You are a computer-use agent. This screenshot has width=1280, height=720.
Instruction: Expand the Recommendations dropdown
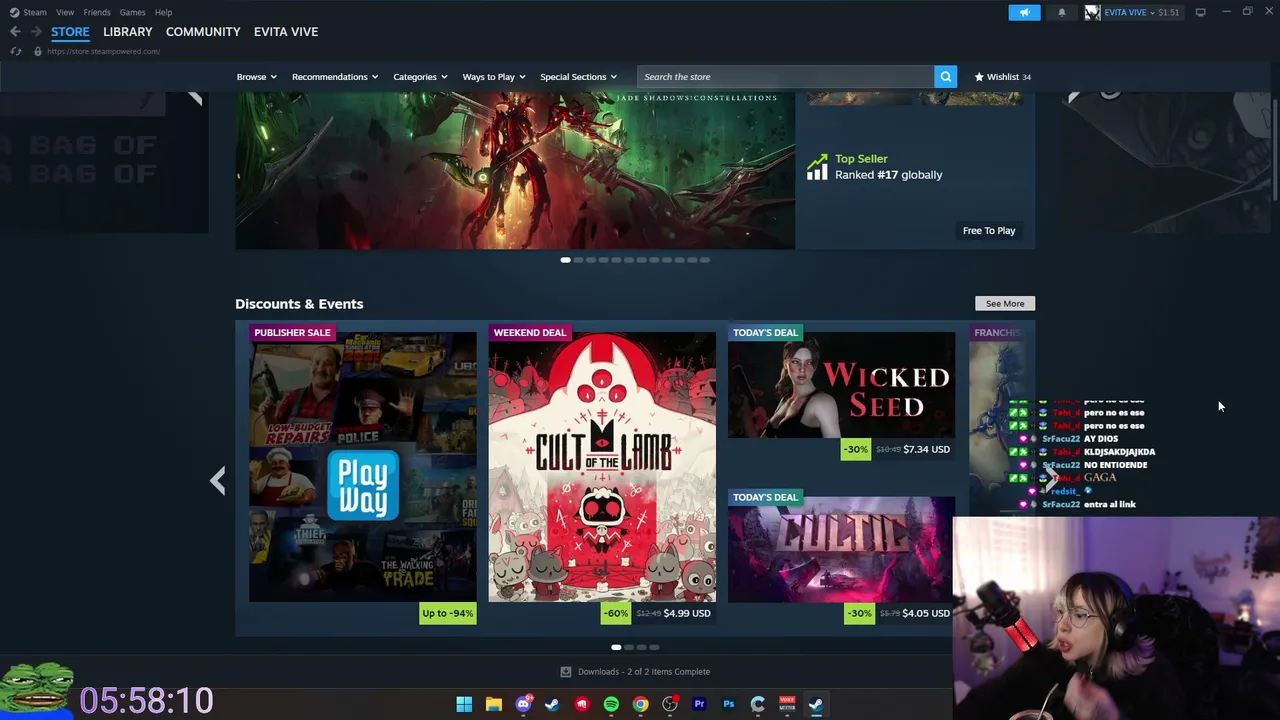pos(335,77)
